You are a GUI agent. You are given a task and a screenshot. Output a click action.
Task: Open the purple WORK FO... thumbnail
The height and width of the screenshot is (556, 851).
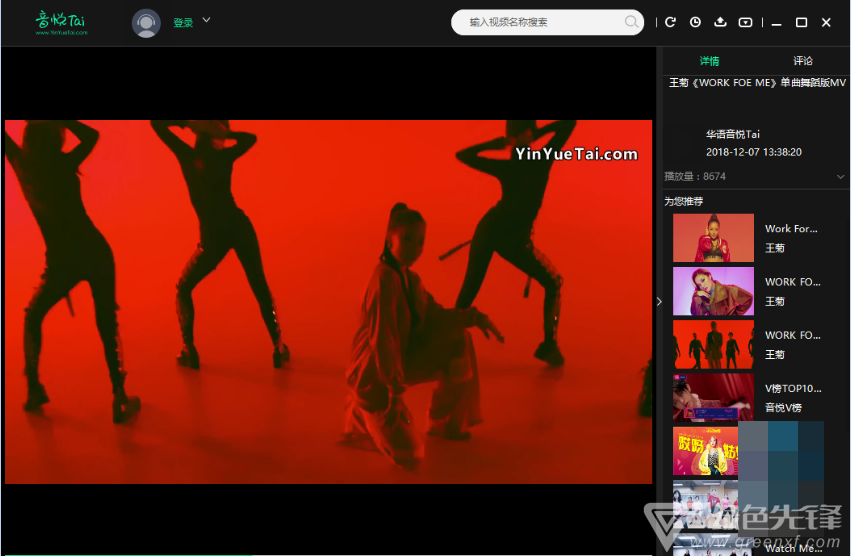point(713,291)
